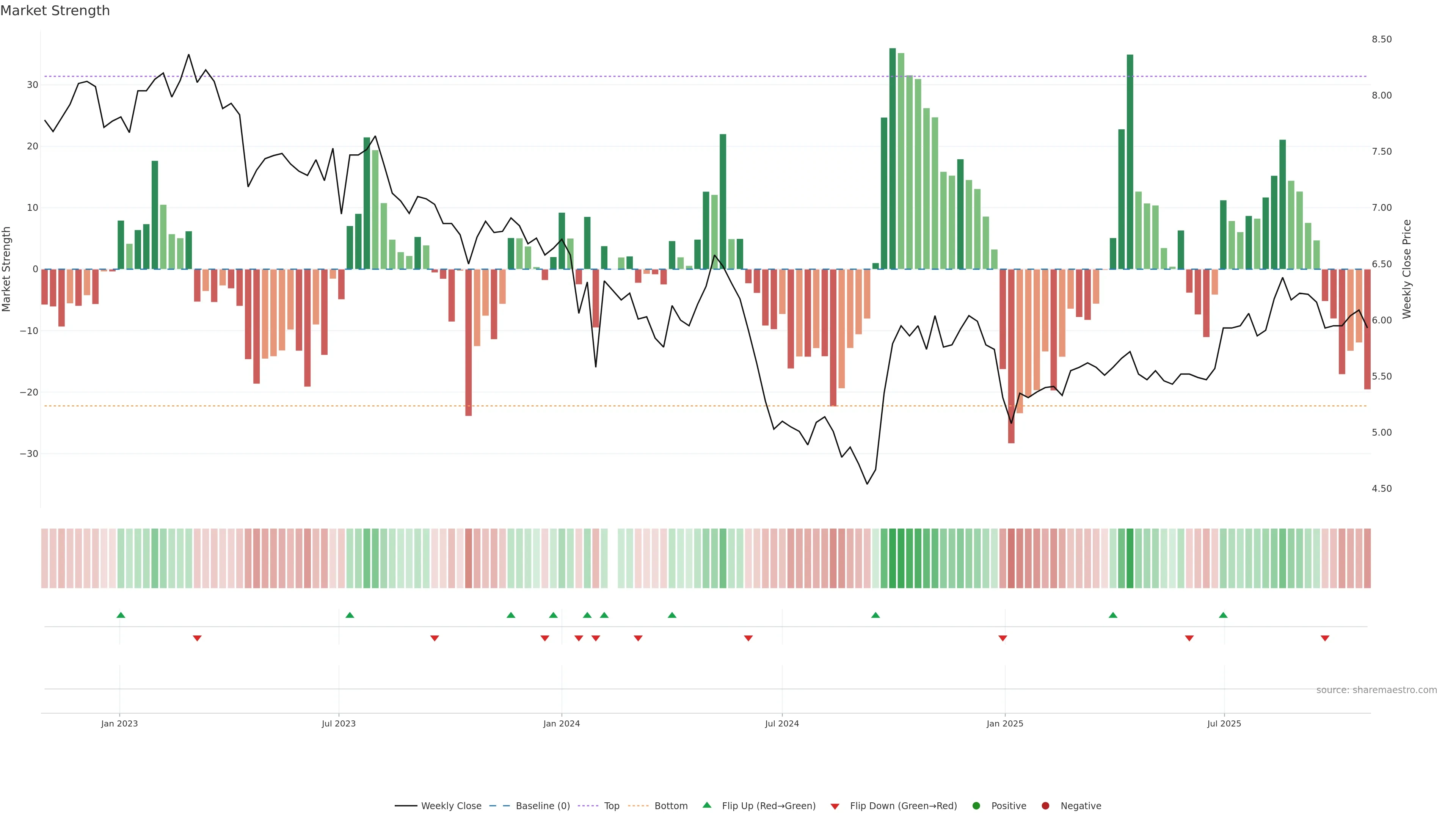Toggle the Top dotted line legend entry
This screenshot has height=819, width=1456.
611,806
